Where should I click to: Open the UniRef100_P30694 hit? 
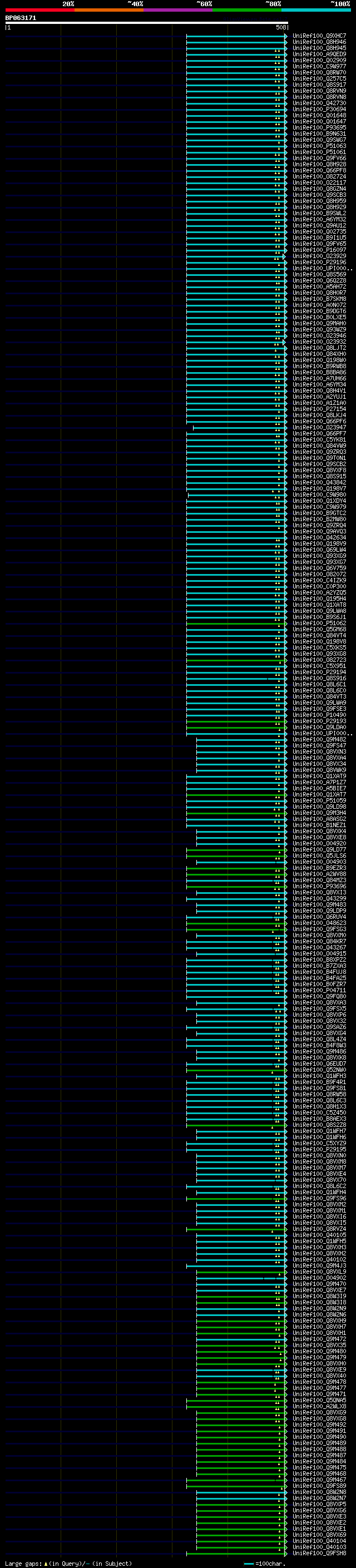[x=319, y=110]
